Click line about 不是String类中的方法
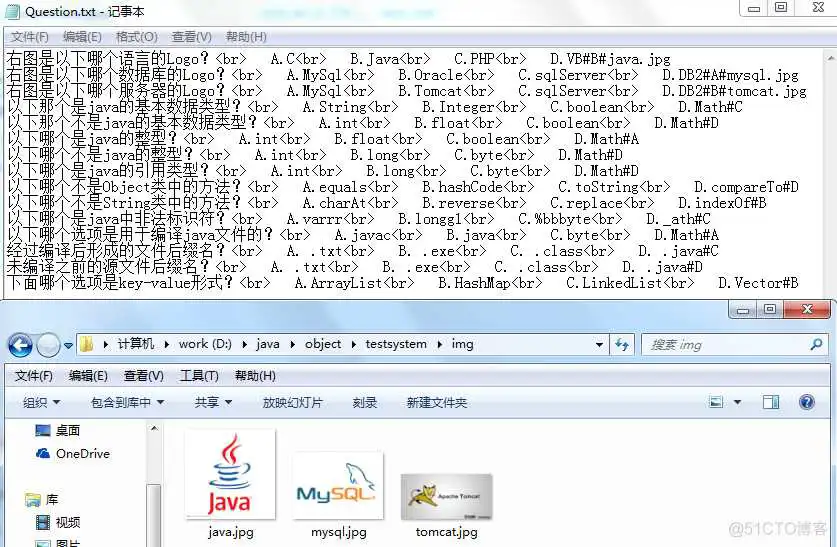Image resolution: width=837 pixels, height=547 pixels. pyautogui.click(x=386, y=203)
